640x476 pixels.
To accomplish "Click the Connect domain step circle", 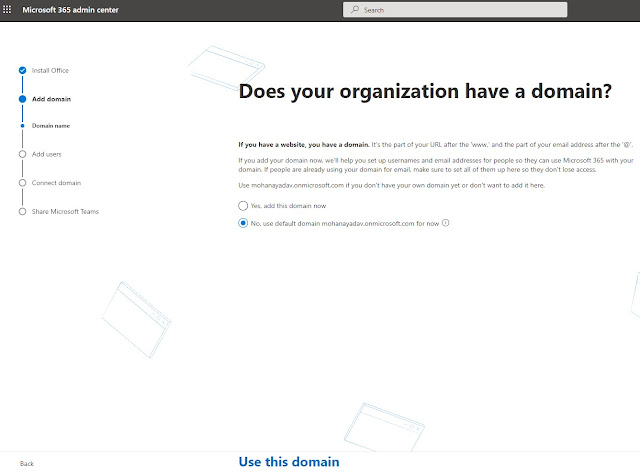I will click(x=22, y=183).
